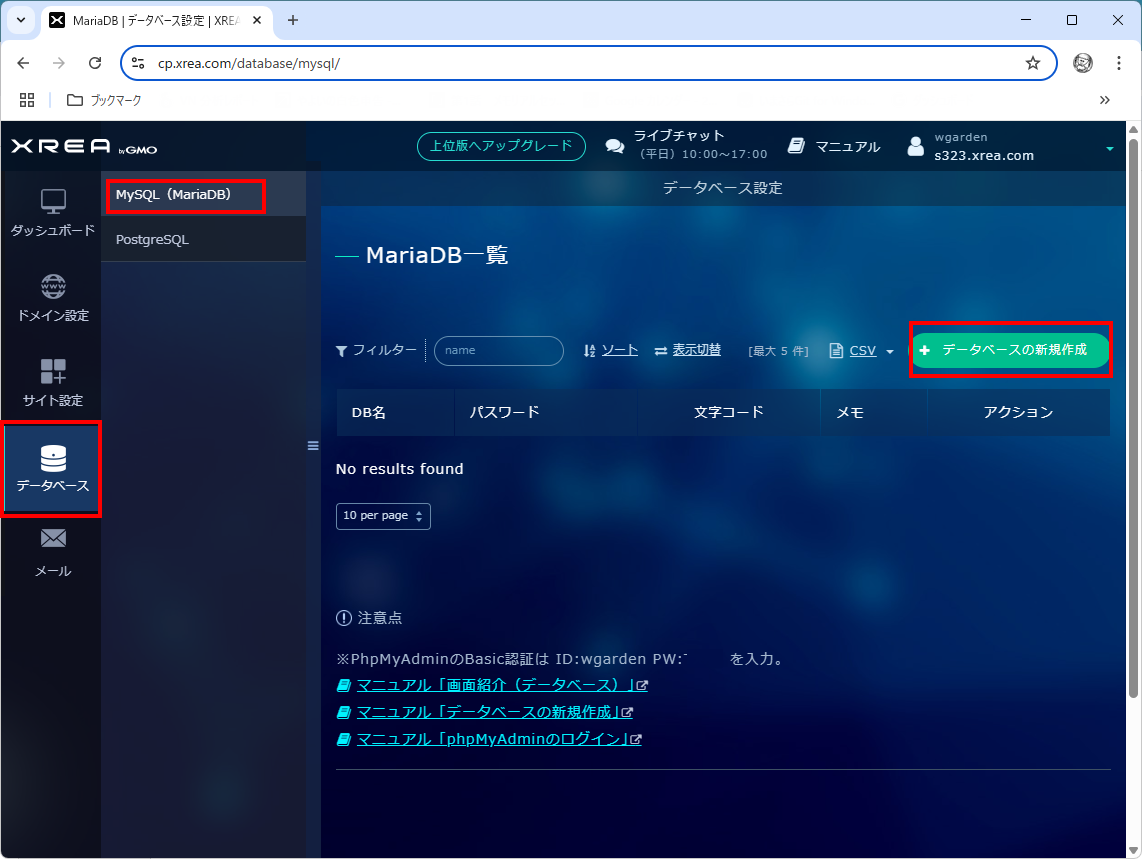Viewport: 1142px width, 859px height.
Task: Open the マニュアル book icon
Action: (x=797, y=145)
